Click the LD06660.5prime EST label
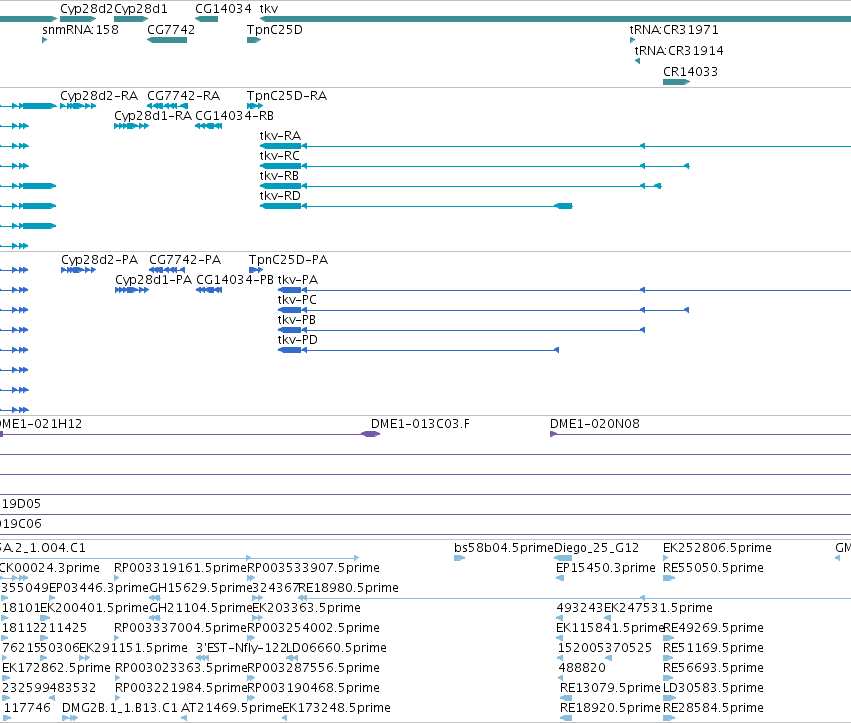 click(336, 648)
